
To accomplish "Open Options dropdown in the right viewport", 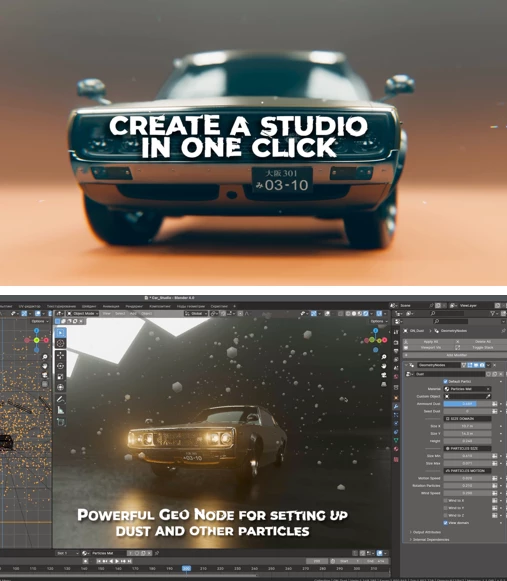I will tap(378, 321).
